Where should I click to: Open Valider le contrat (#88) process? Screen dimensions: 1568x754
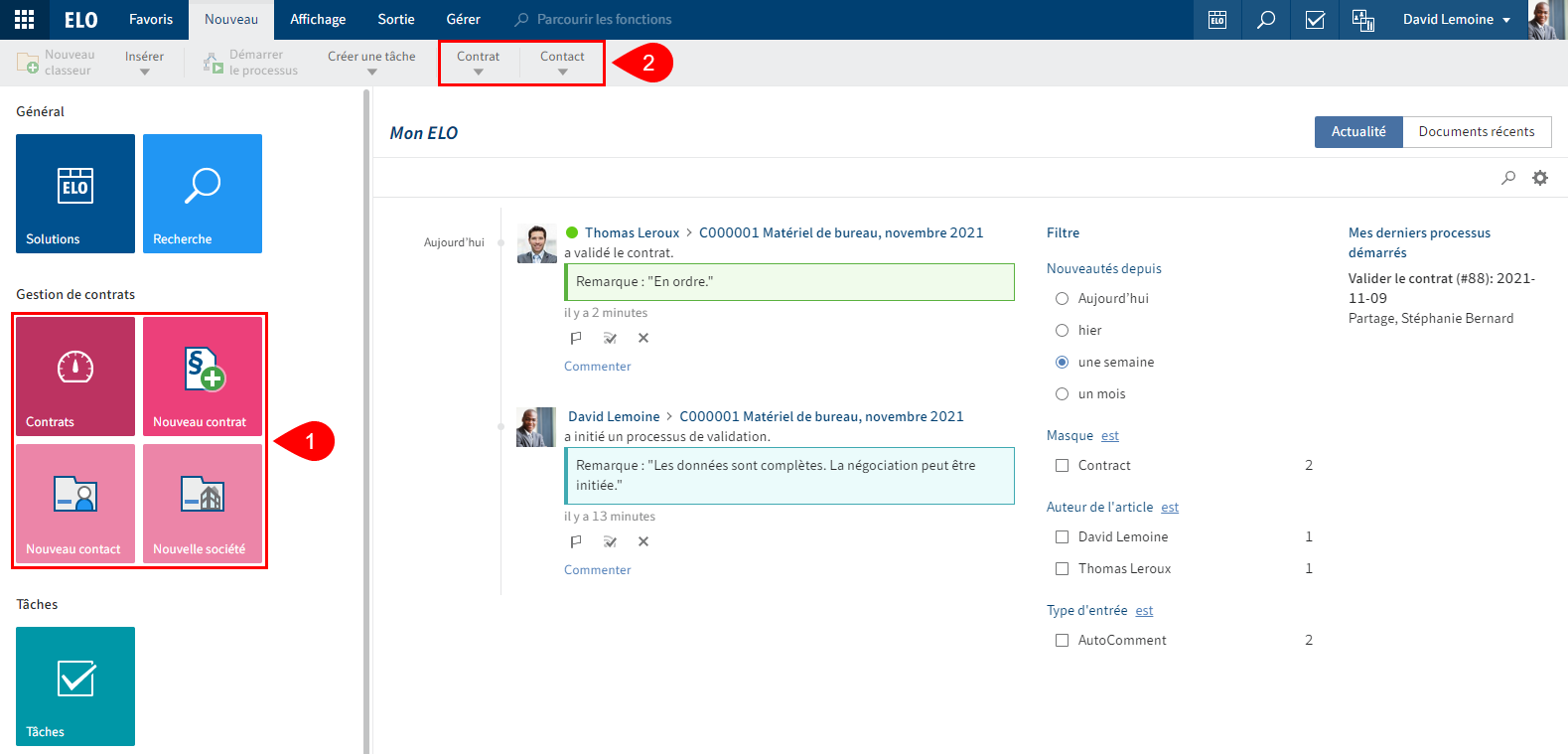point(1442,288)
